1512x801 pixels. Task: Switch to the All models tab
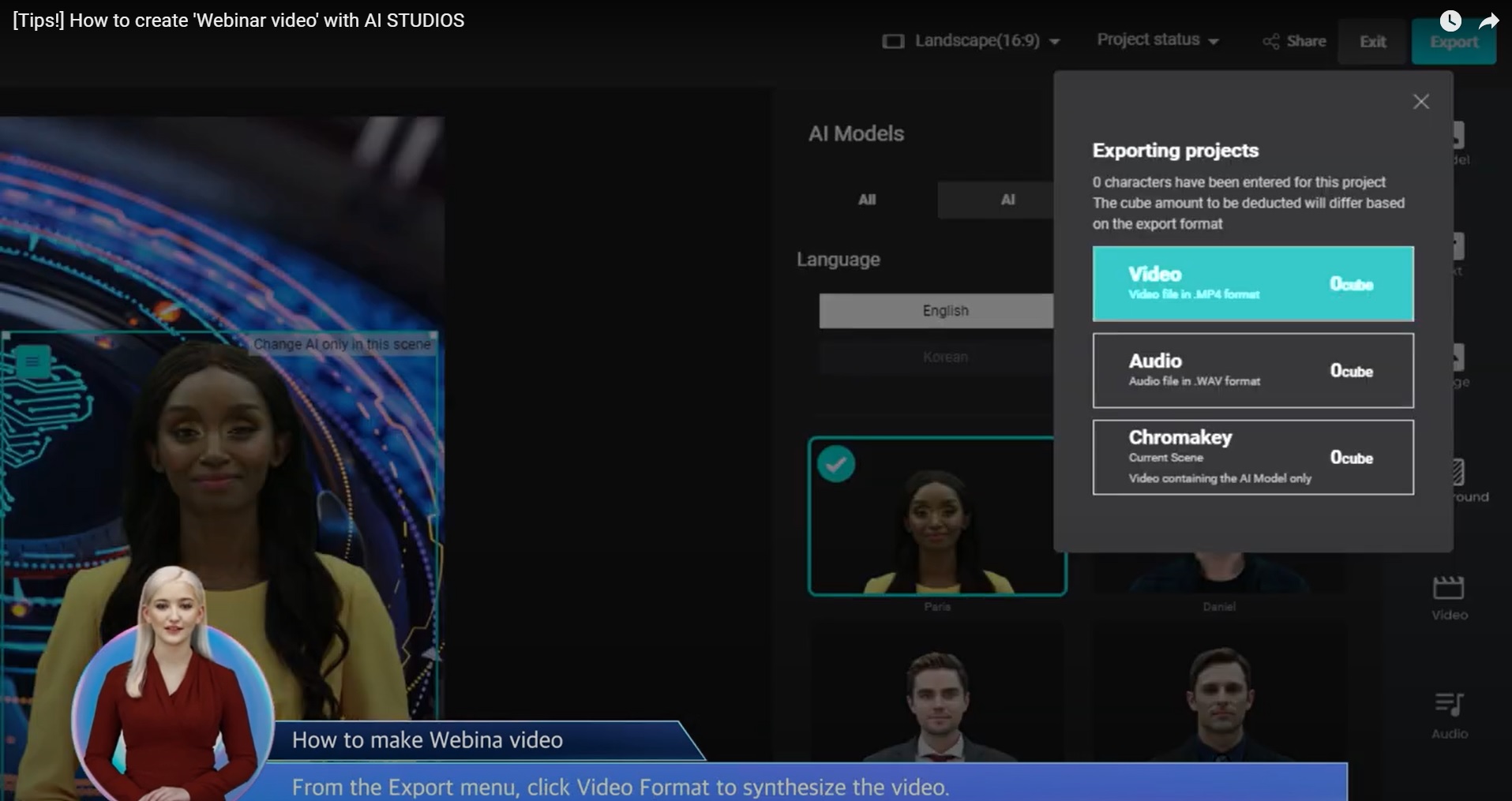[867, 200]
